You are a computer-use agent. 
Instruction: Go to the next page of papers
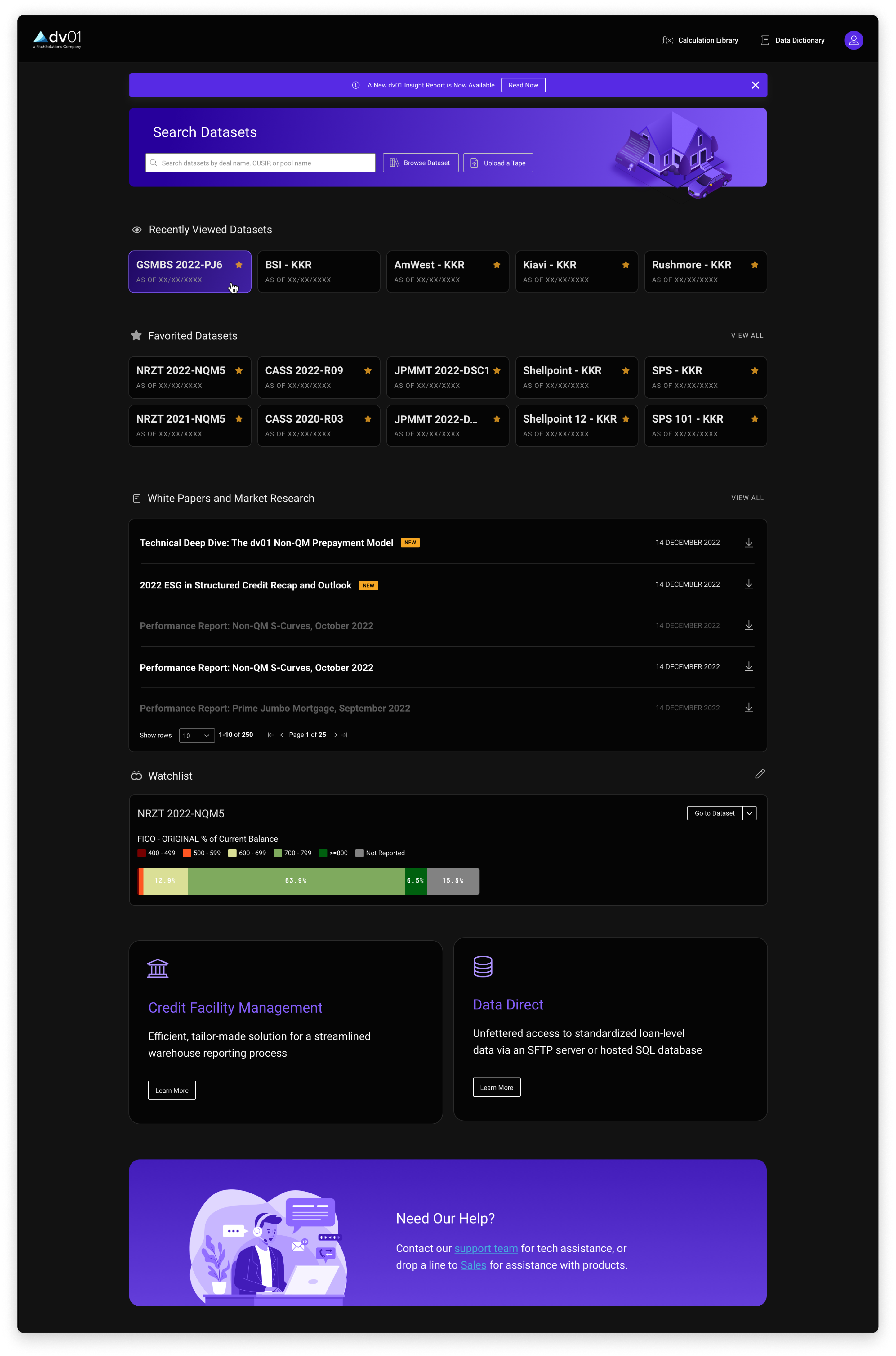pos(336,735)
